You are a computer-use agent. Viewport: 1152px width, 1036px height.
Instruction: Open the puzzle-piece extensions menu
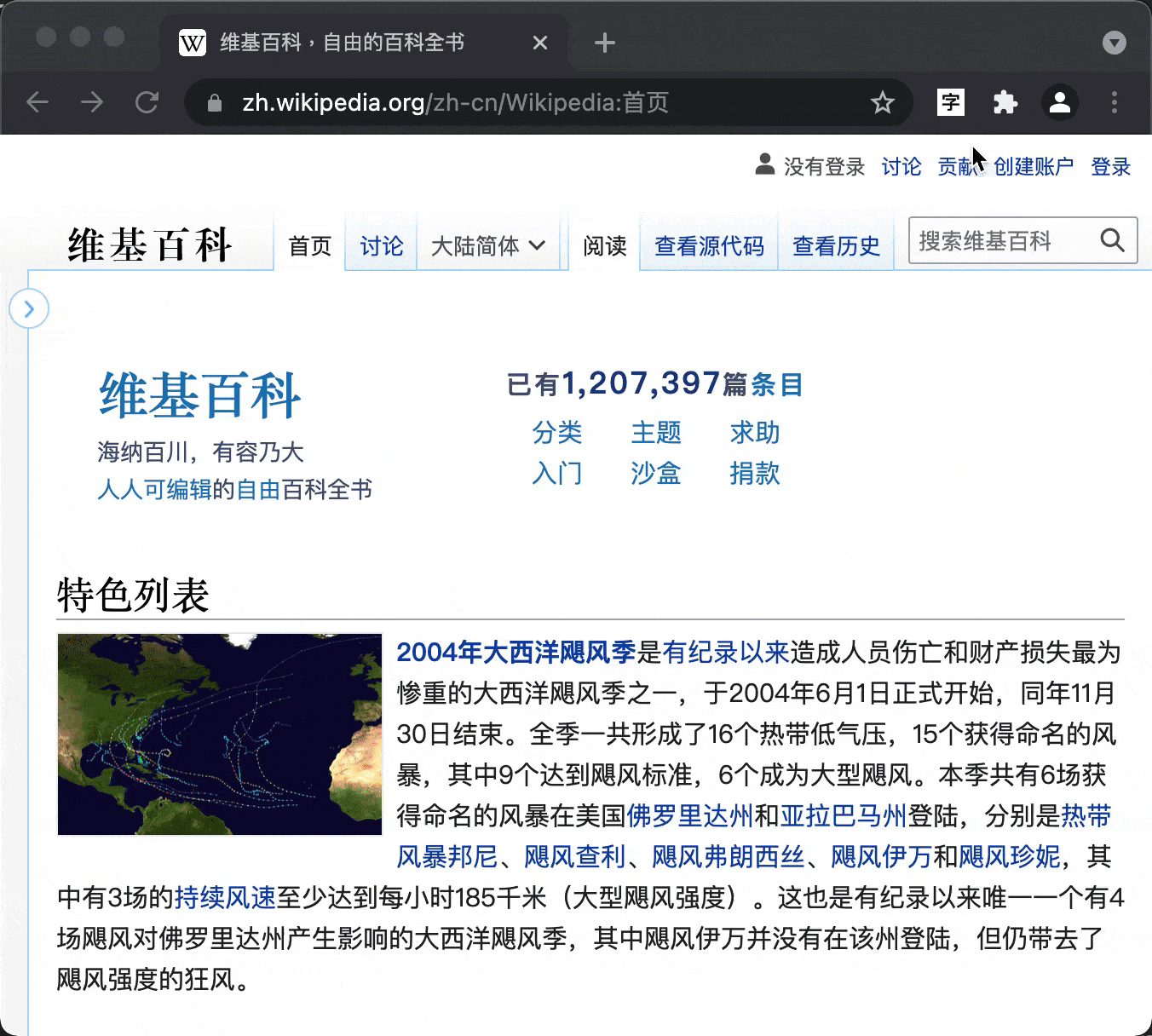pyautogui.click(x=1005, y=103)
